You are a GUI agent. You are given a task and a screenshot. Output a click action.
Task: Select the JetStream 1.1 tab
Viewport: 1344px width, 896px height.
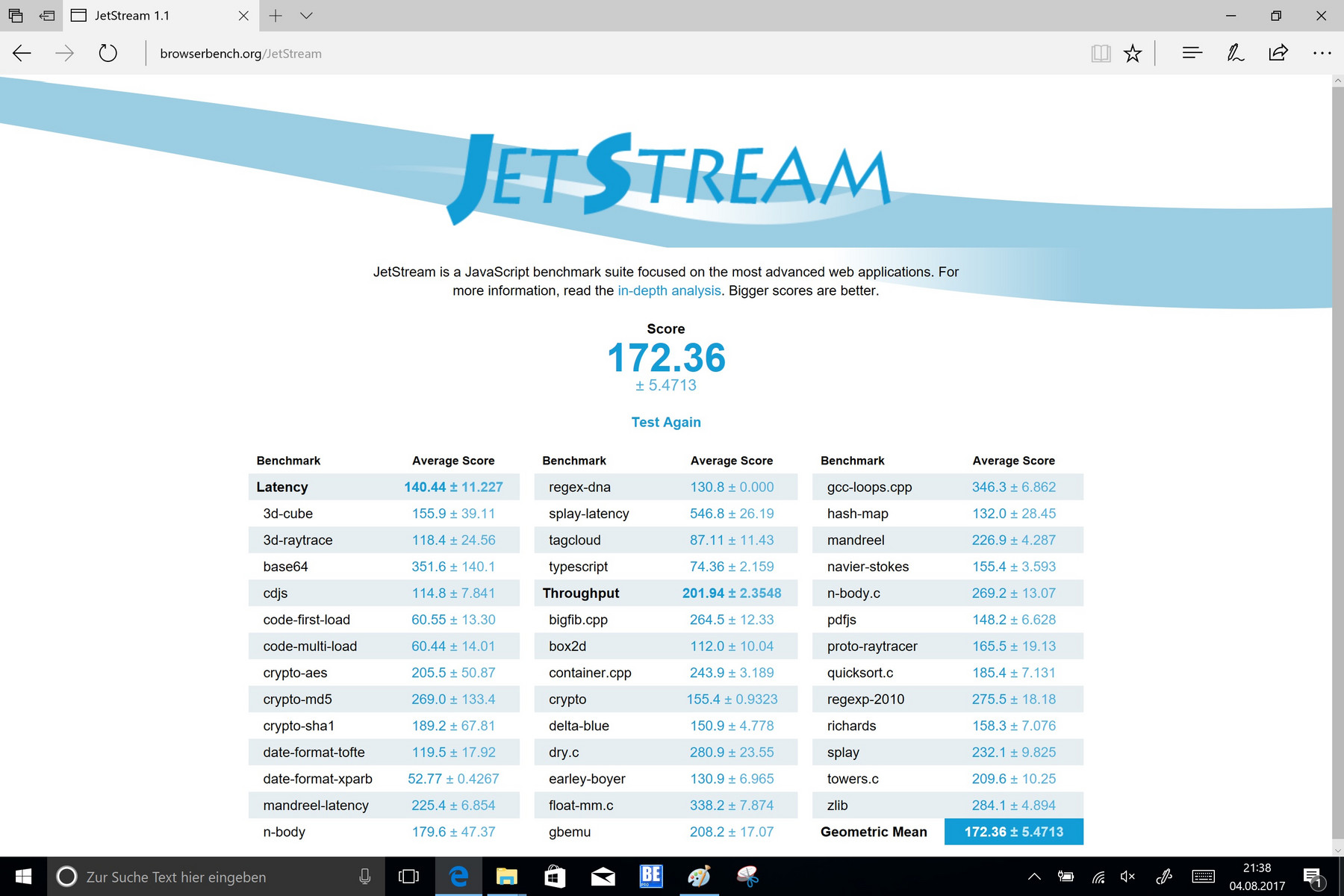[x=161, y=16]
